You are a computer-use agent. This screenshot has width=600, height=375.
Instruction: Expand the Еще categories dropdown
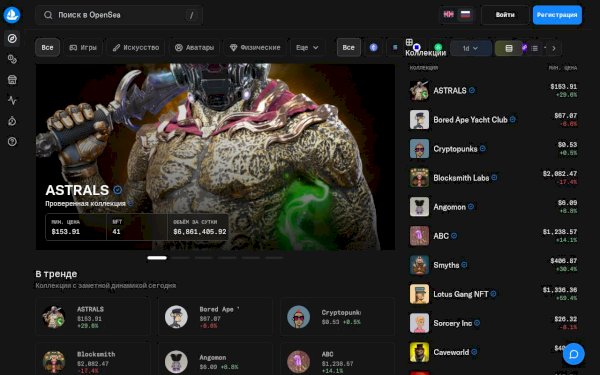pyautogui.click(x=307, y=47)
